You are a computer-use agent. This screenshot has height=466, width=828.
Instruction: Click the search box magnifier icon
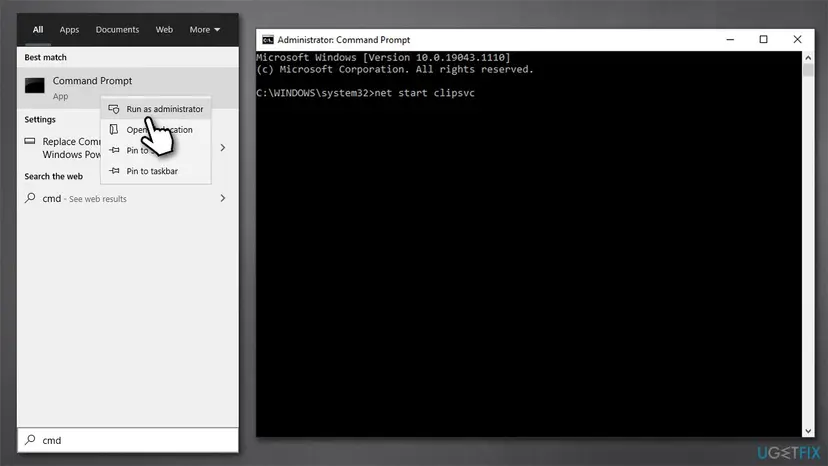30,440
